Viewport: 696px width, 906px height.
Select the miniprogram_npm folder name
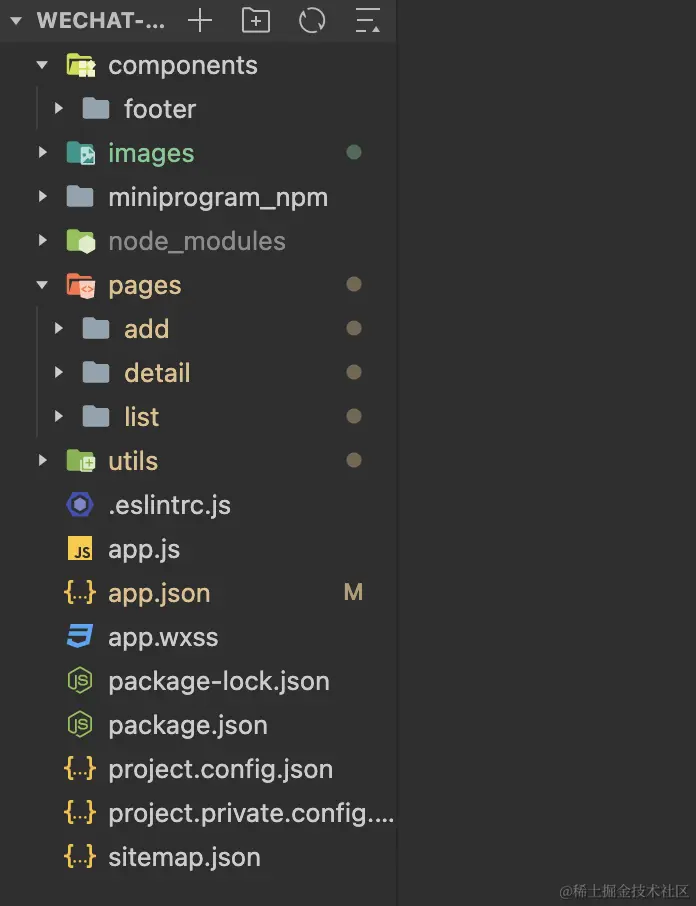tap(218, 198)
